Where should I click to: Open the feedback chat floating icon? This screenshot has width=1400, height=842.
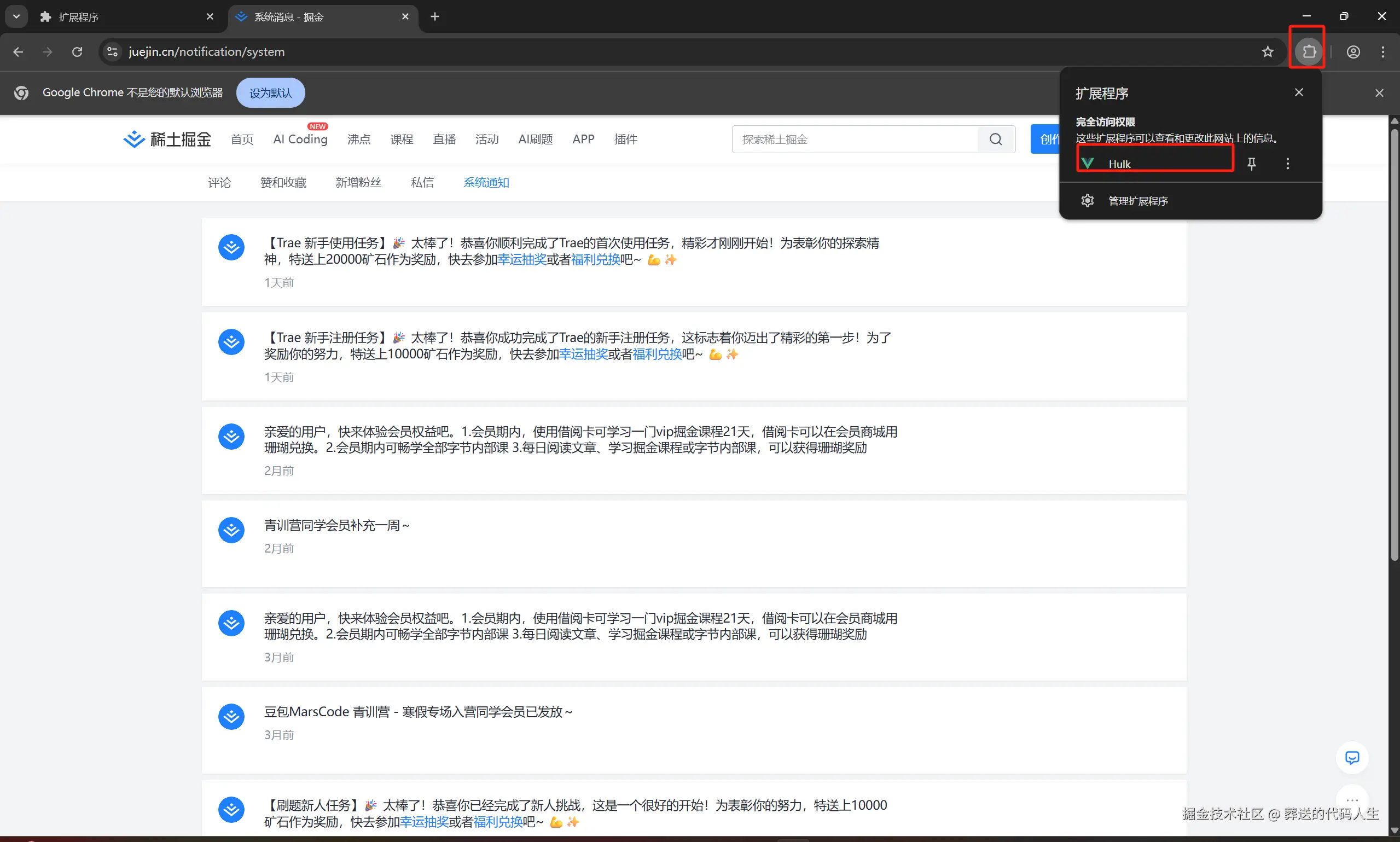[x=1352, y=757]
